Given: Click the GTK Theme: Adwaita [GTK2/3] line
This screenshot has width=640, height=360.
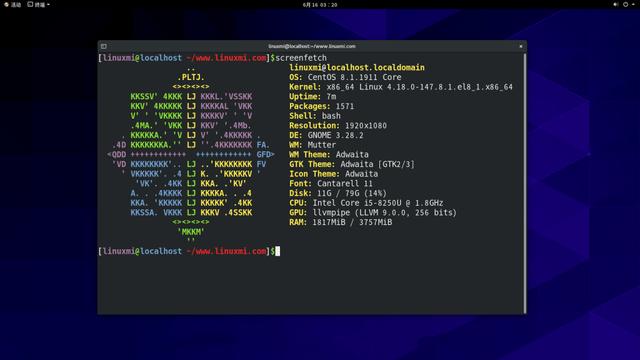Looking at the screenshot, I should tap(352, 164).
